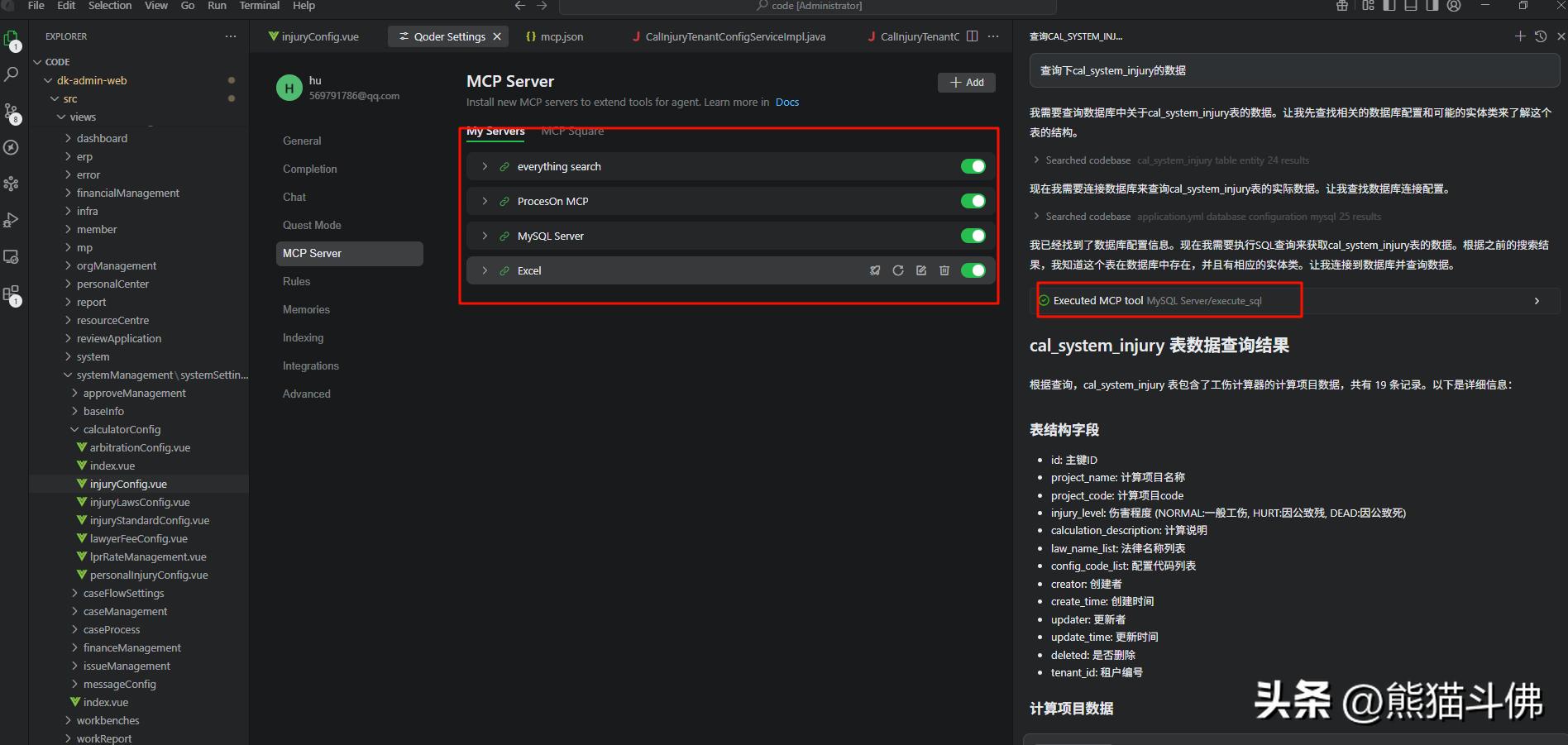The image size is (1568, 745).
Task: Expand the Executed MCP tool result row
Action: (1537, 300)
